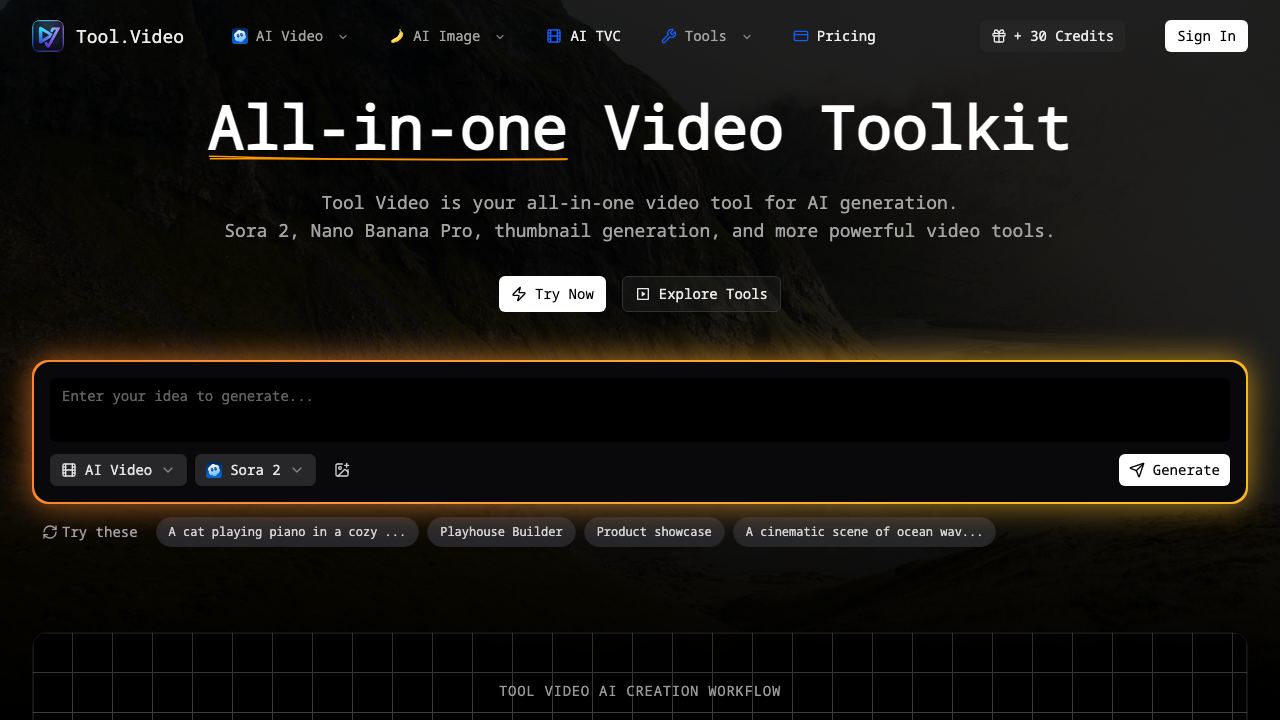Open the Tools menu in navbar
This screenshot has height=720, width=1280.
(x=706, y=36)
